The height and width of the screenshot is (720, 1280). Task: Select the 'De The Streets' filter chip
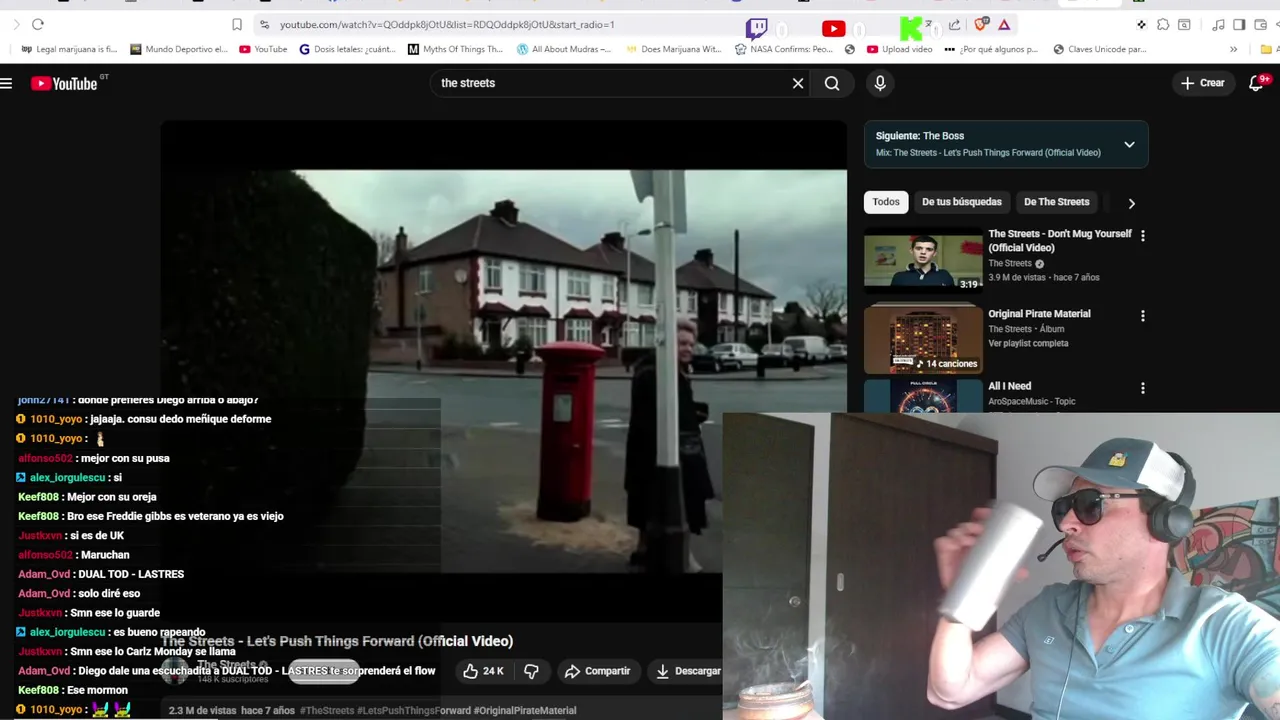pyautogui.click(x=1056, y=202)
